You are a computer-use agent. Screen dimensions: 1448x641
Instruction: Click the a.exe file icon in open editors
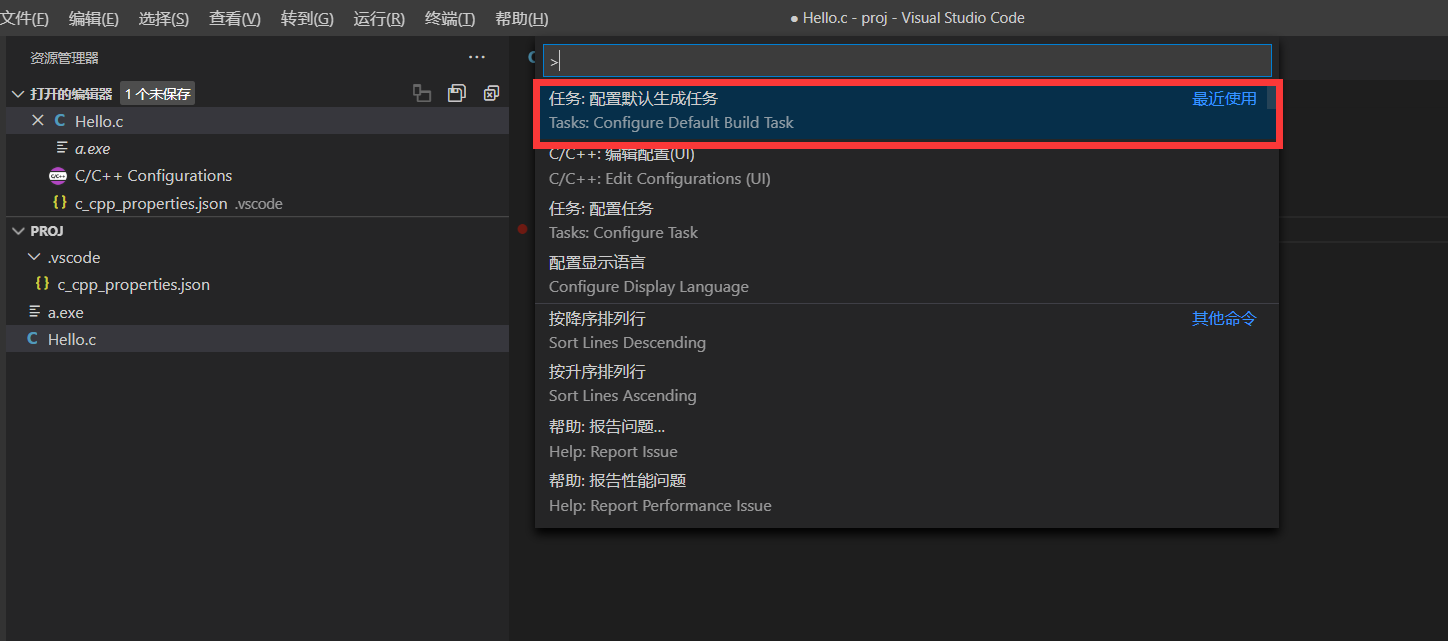pos(63,148)
